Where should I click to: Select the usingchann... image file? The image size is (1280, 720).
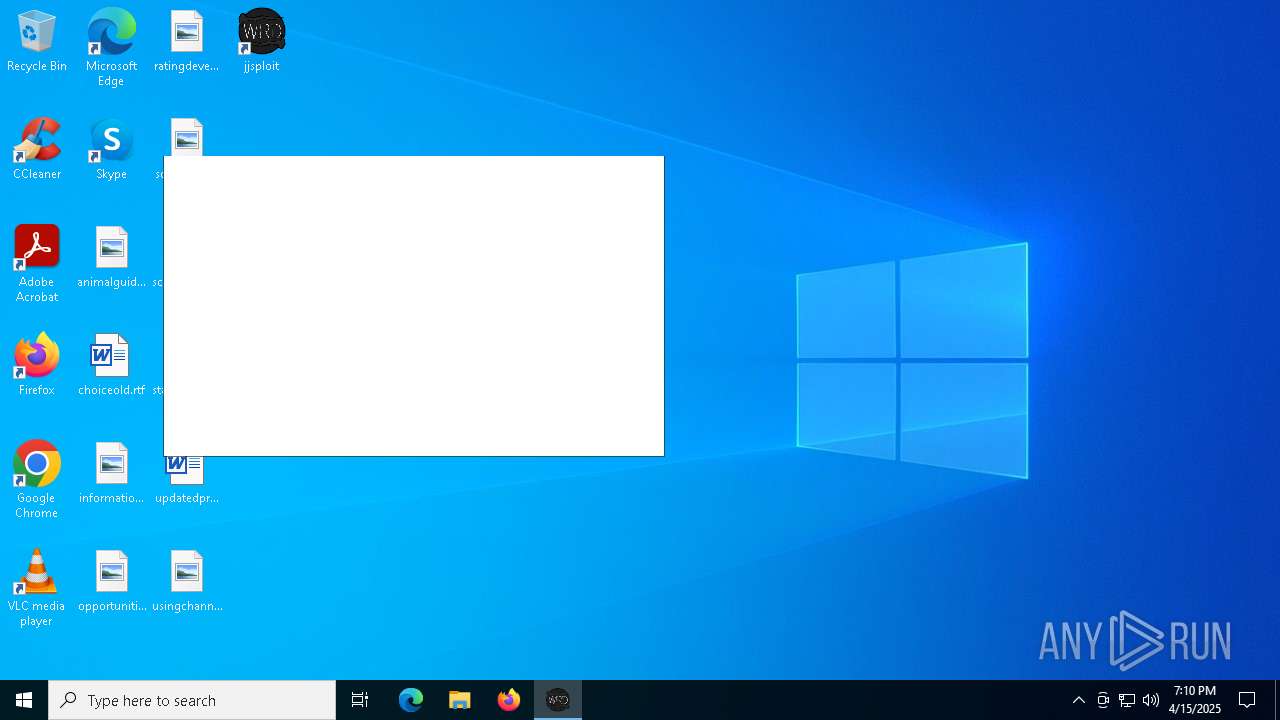(x=186, y=582)
